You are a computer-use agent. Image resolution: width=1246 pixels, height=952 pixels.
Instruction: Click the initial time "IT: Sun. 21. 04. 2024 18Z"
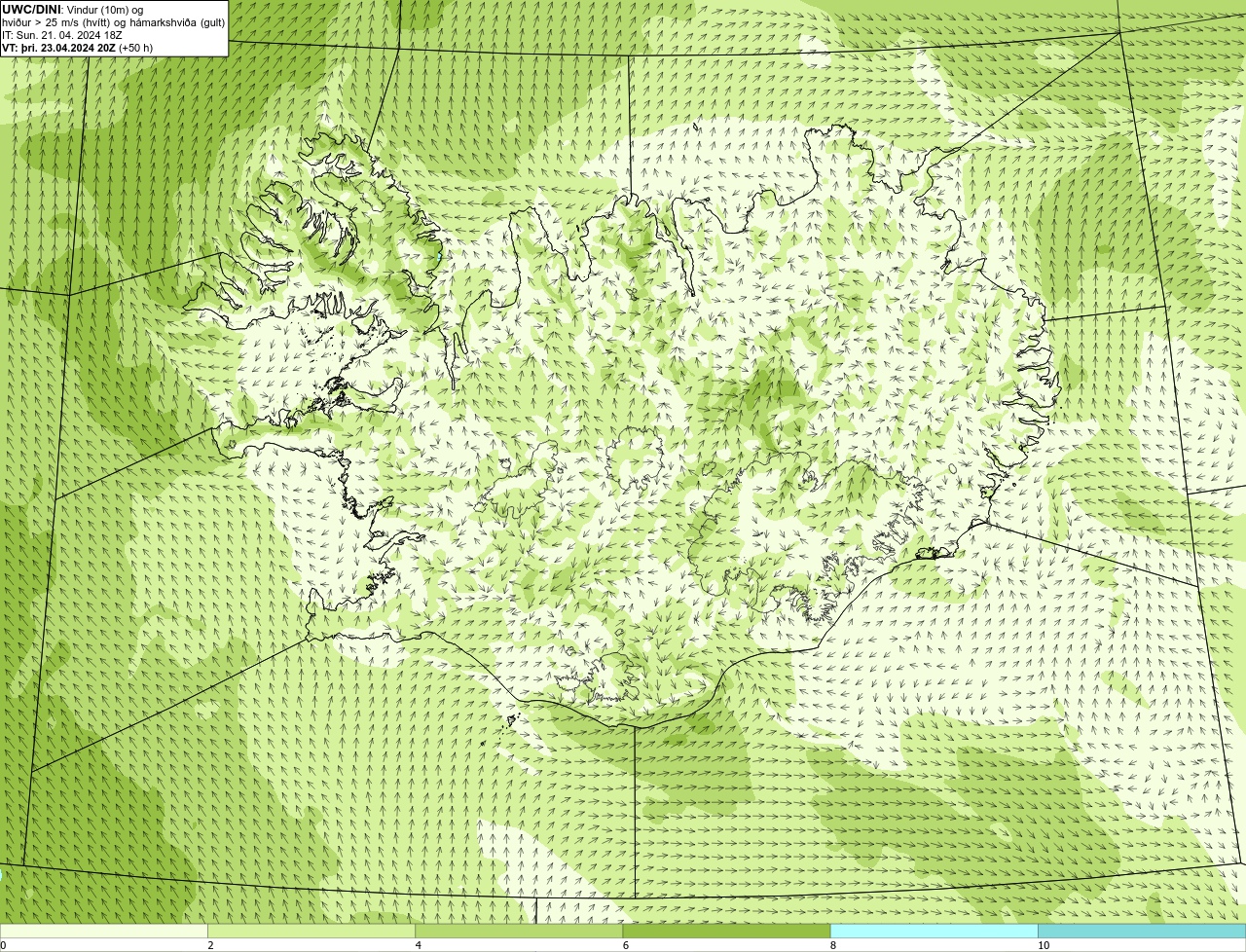(62, 35)
